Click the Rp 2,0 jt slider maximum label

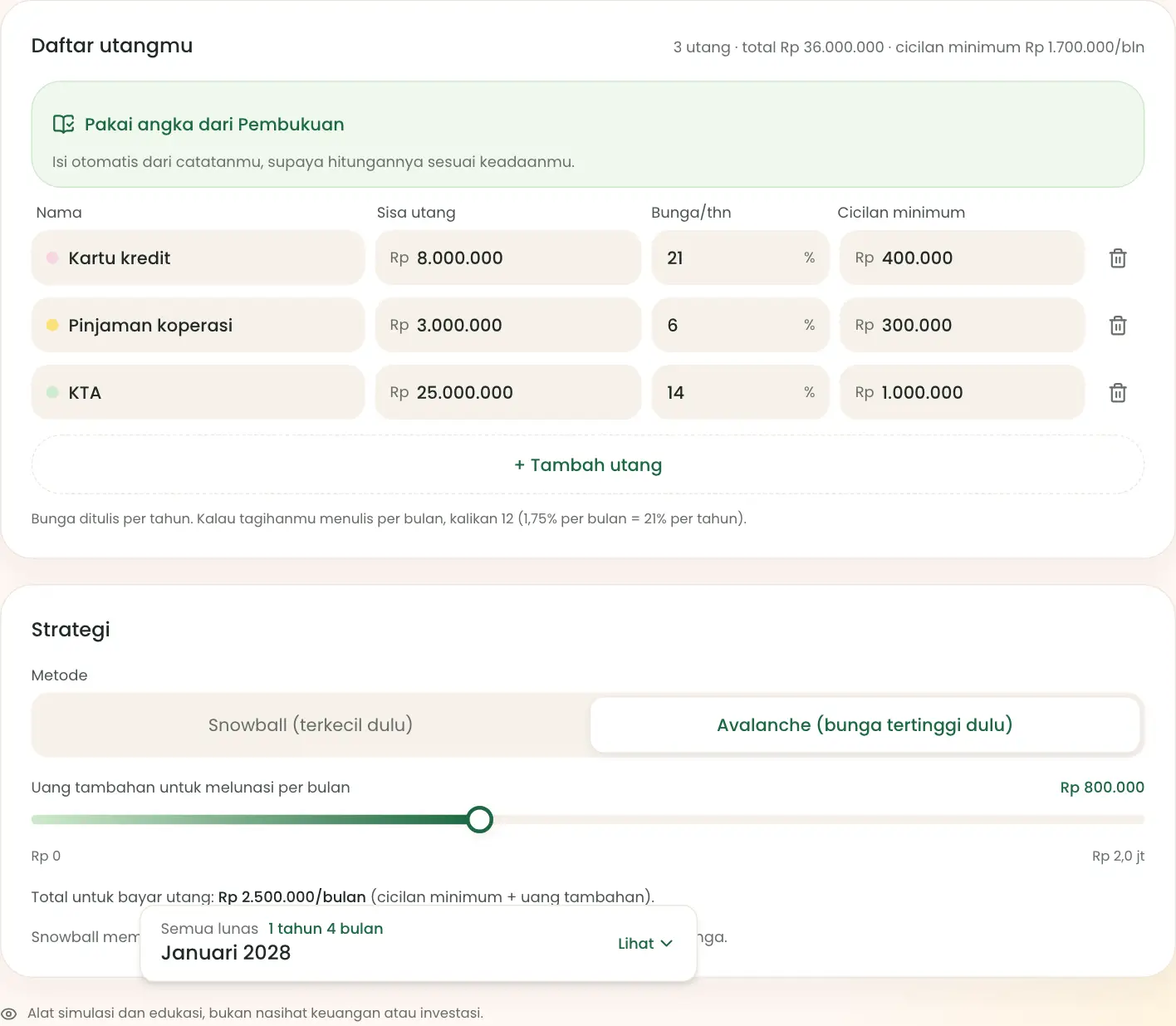(1118, 857)
